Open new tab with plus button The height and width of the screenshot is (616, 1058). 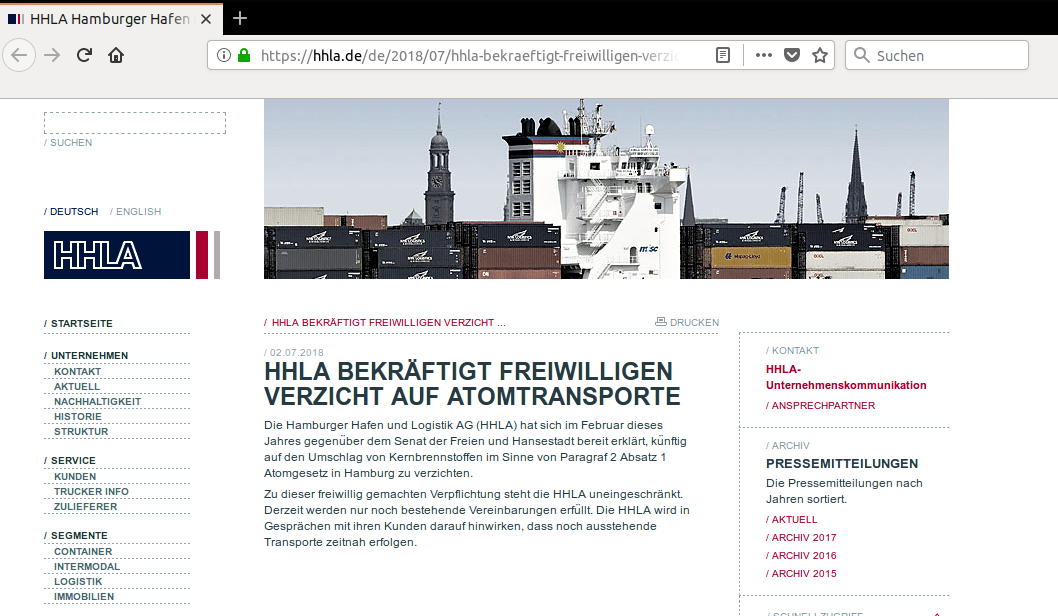click(x=240, y=19)
